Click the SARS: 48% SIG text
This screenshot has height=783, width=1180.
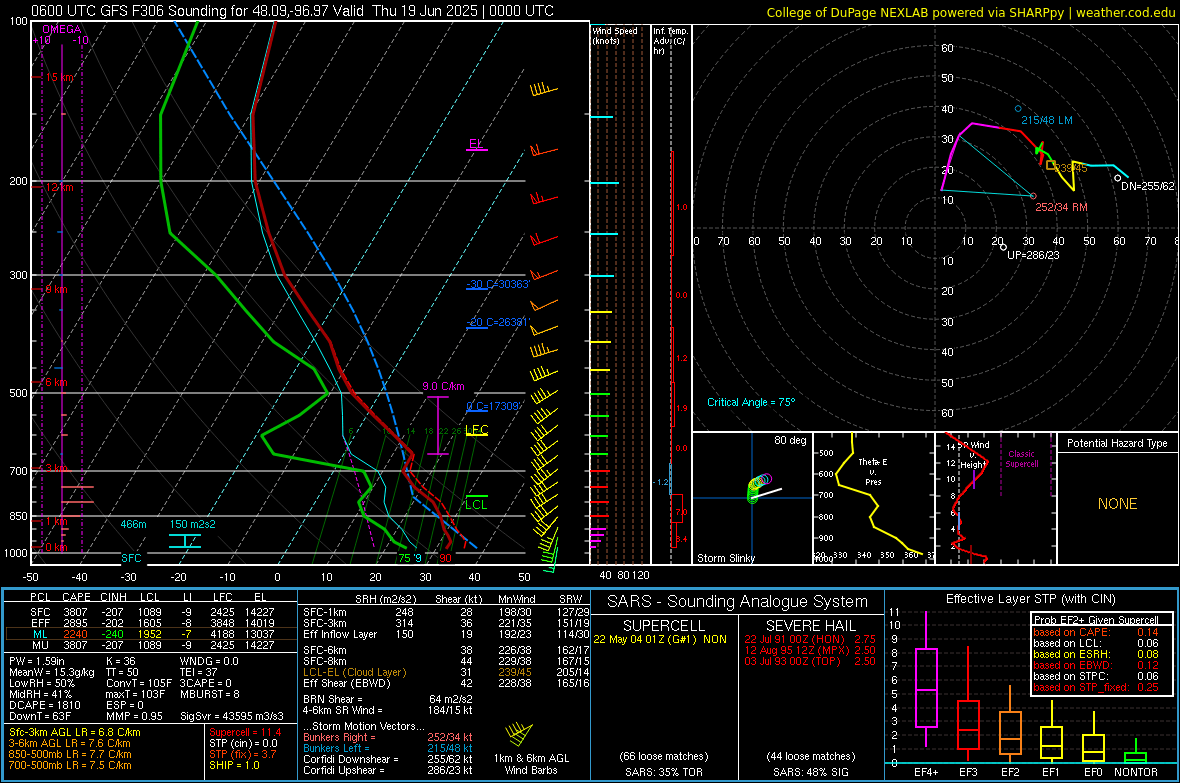pyautogui.click(x=811, y=772)
